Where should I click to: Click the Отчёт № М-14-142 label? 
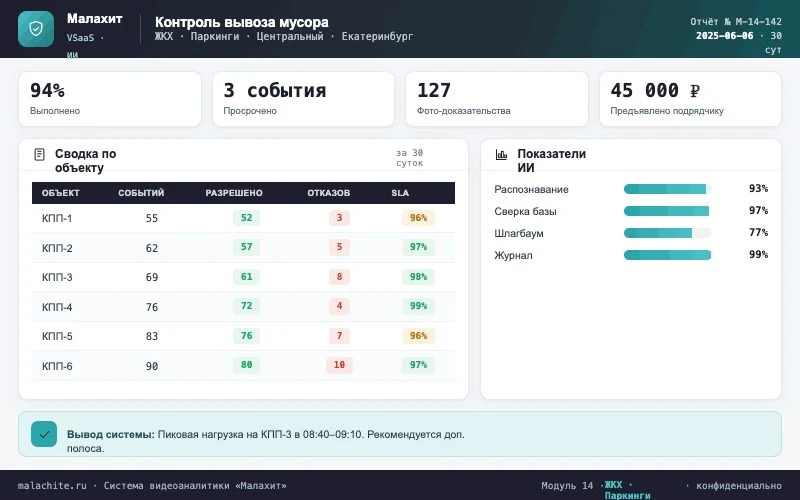[736, 21]
